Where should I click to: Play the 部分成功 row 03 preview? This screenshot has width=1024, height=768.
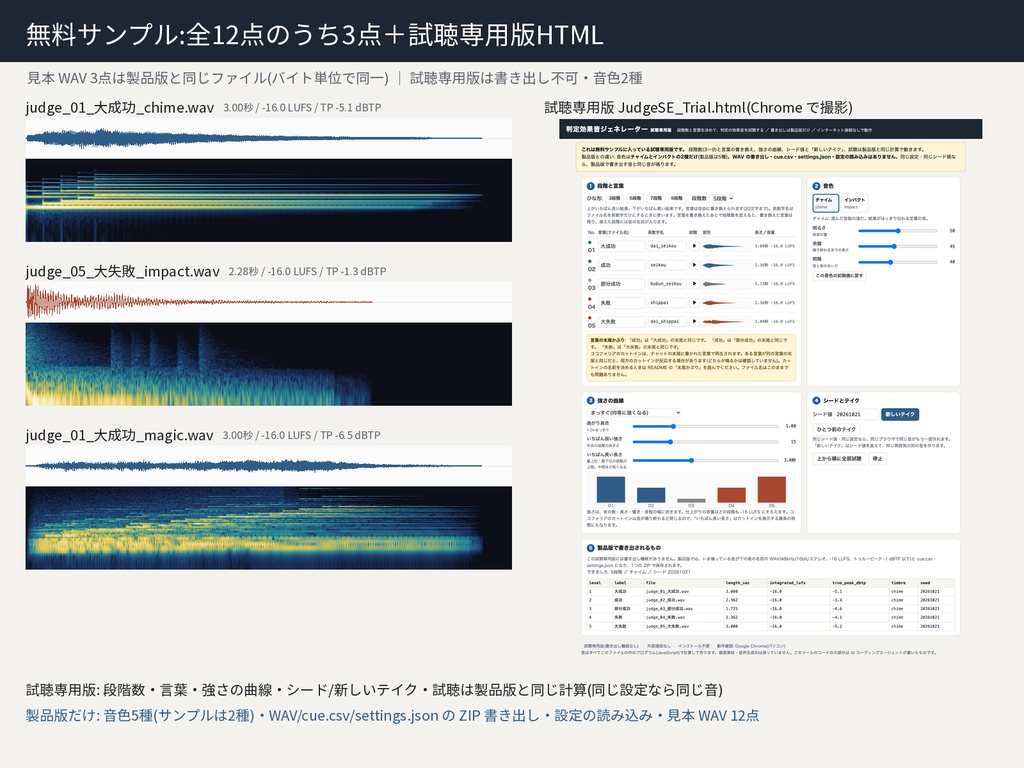click(x=694, y=284)
